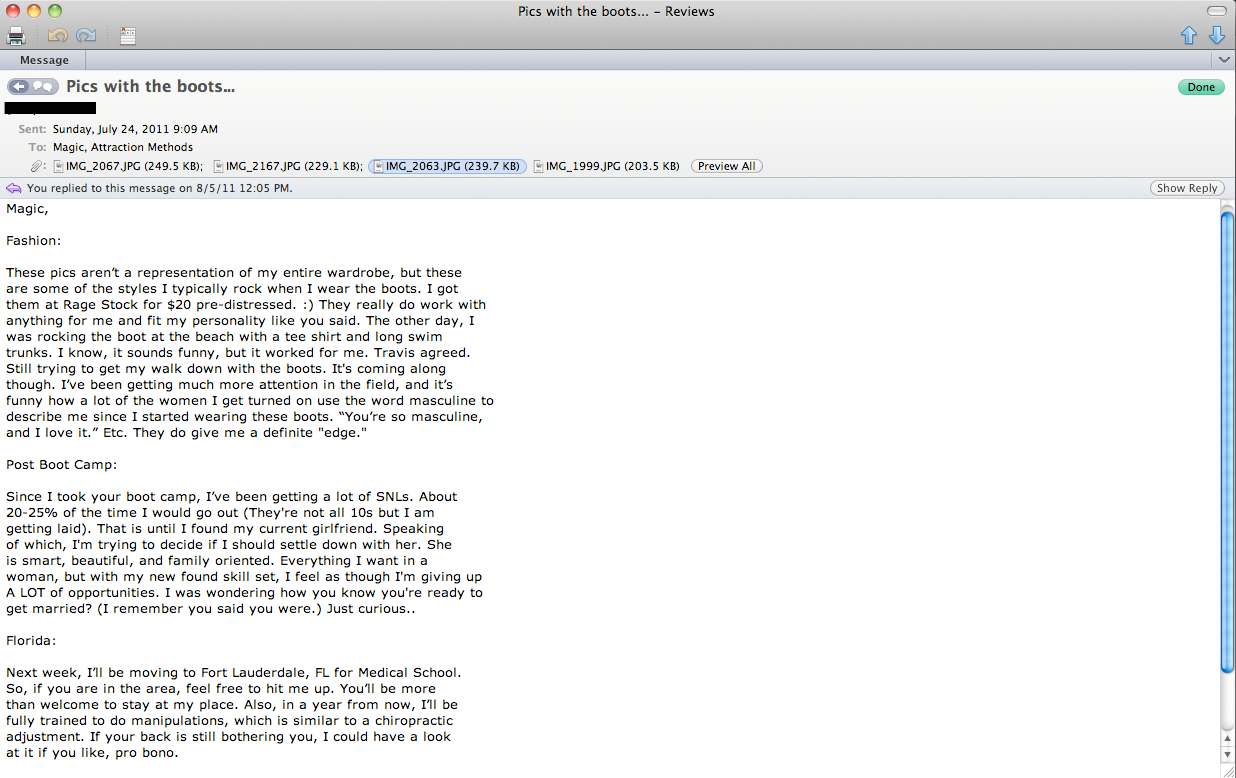Click the file icon of IMG_2167.JPG
This screenshot has height=778, width=1236.
point(219,166)
